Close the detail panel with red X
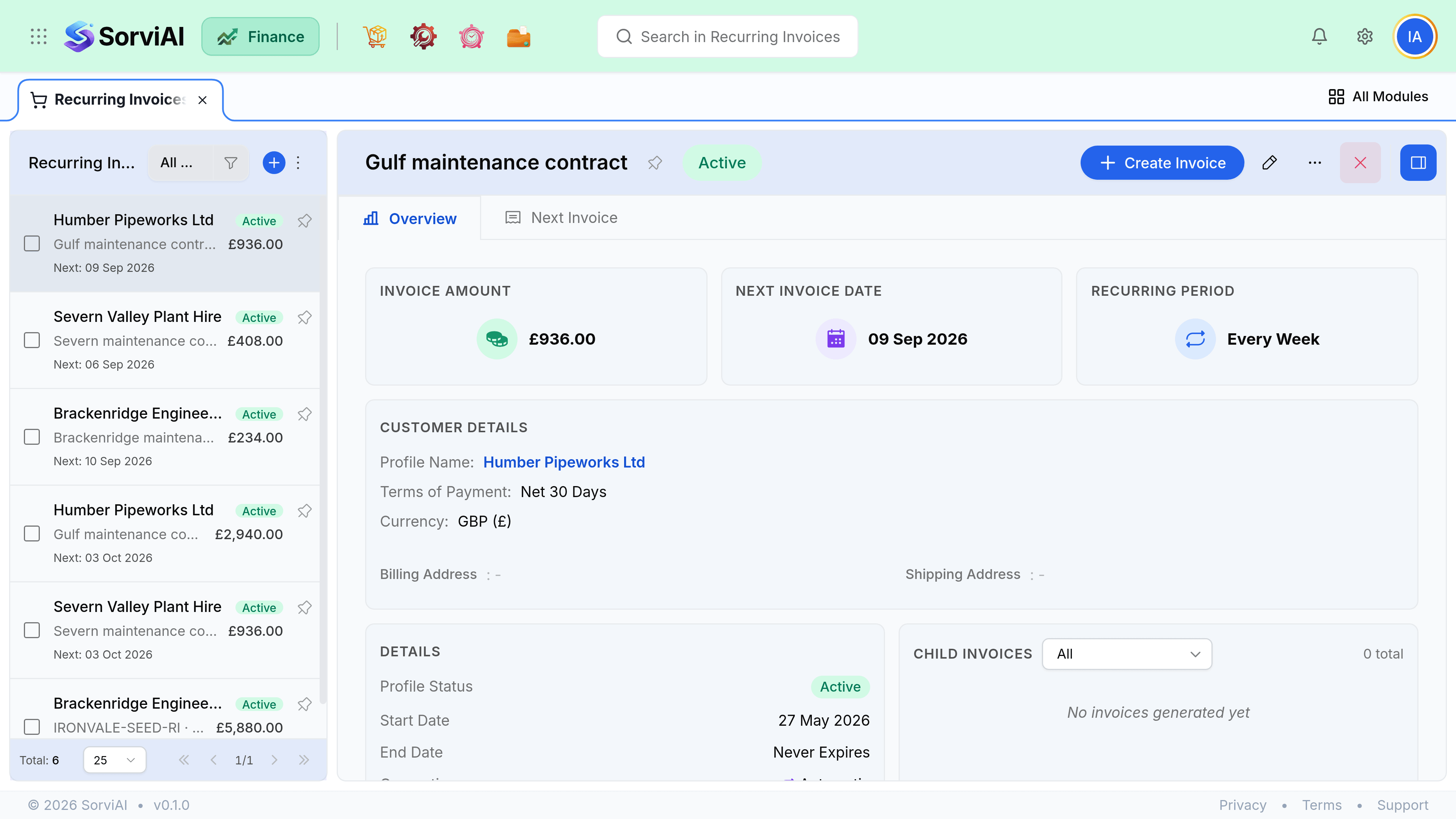Image resolution: width=1456 pixels, height=819 pixels. click(x=1360, y=163)
